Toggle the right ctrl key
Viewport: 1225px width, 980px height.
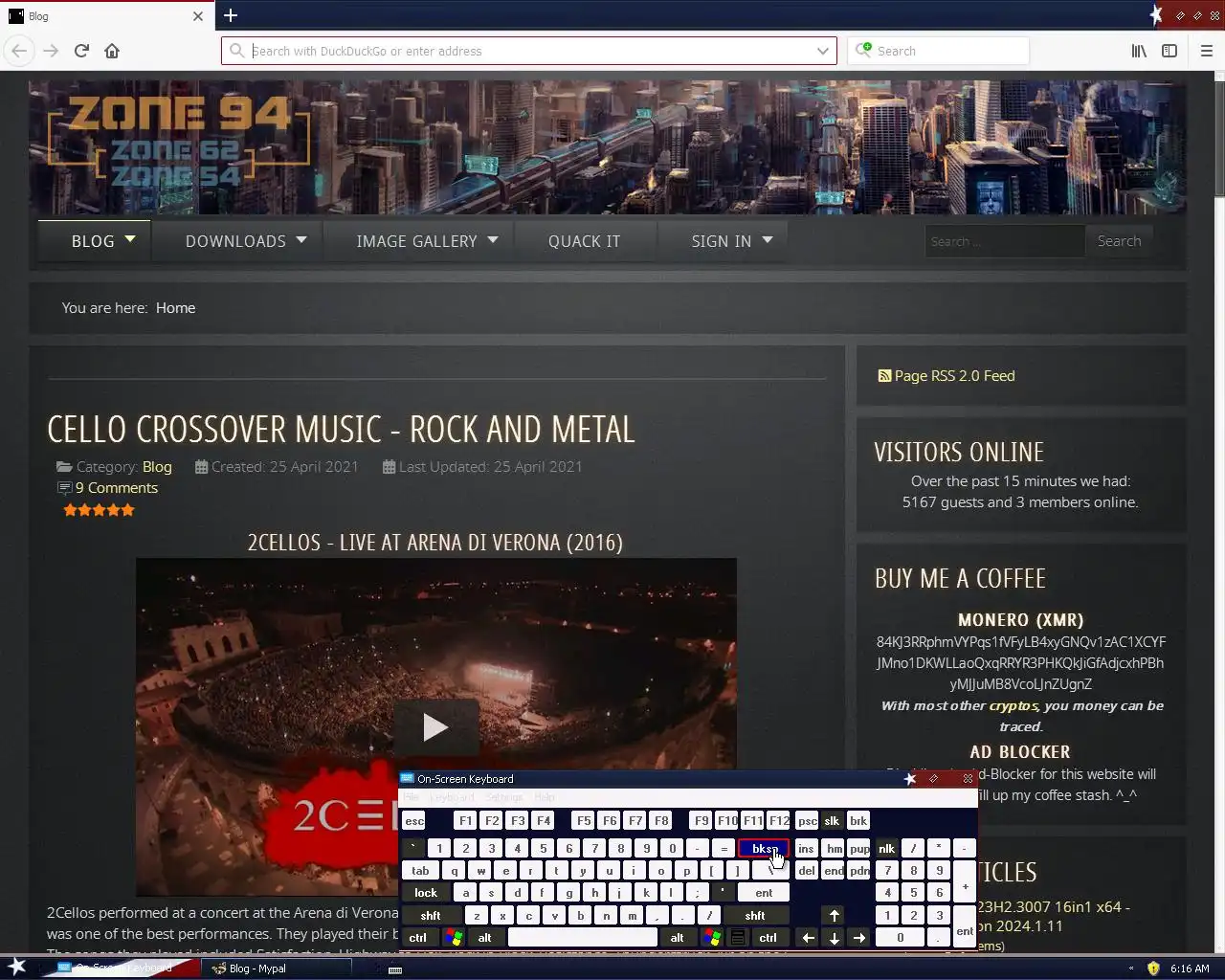click(768, 937)
